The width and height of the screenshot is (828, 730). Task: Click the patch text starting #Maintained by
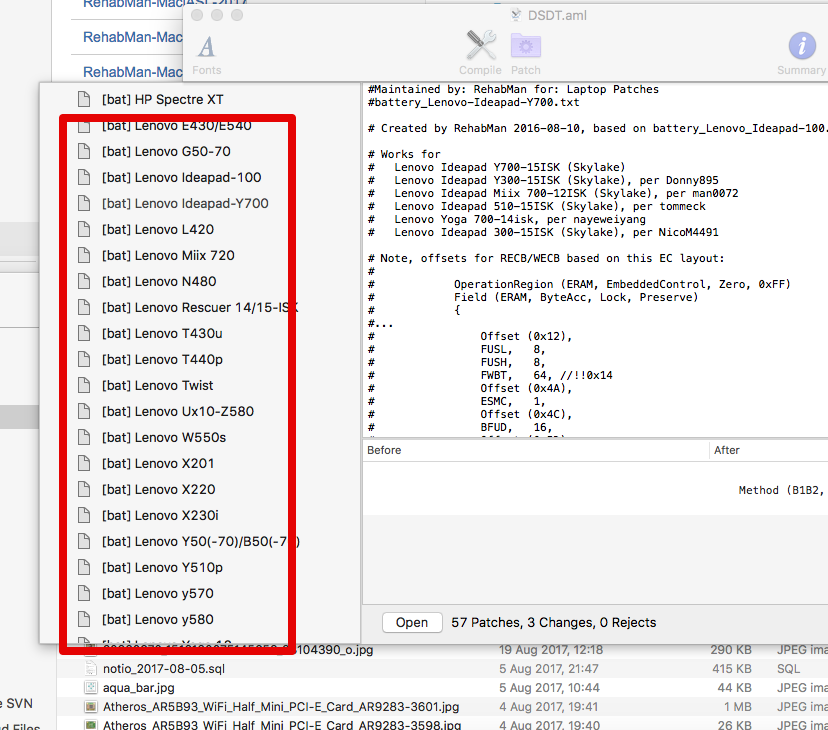coord(513,89)
